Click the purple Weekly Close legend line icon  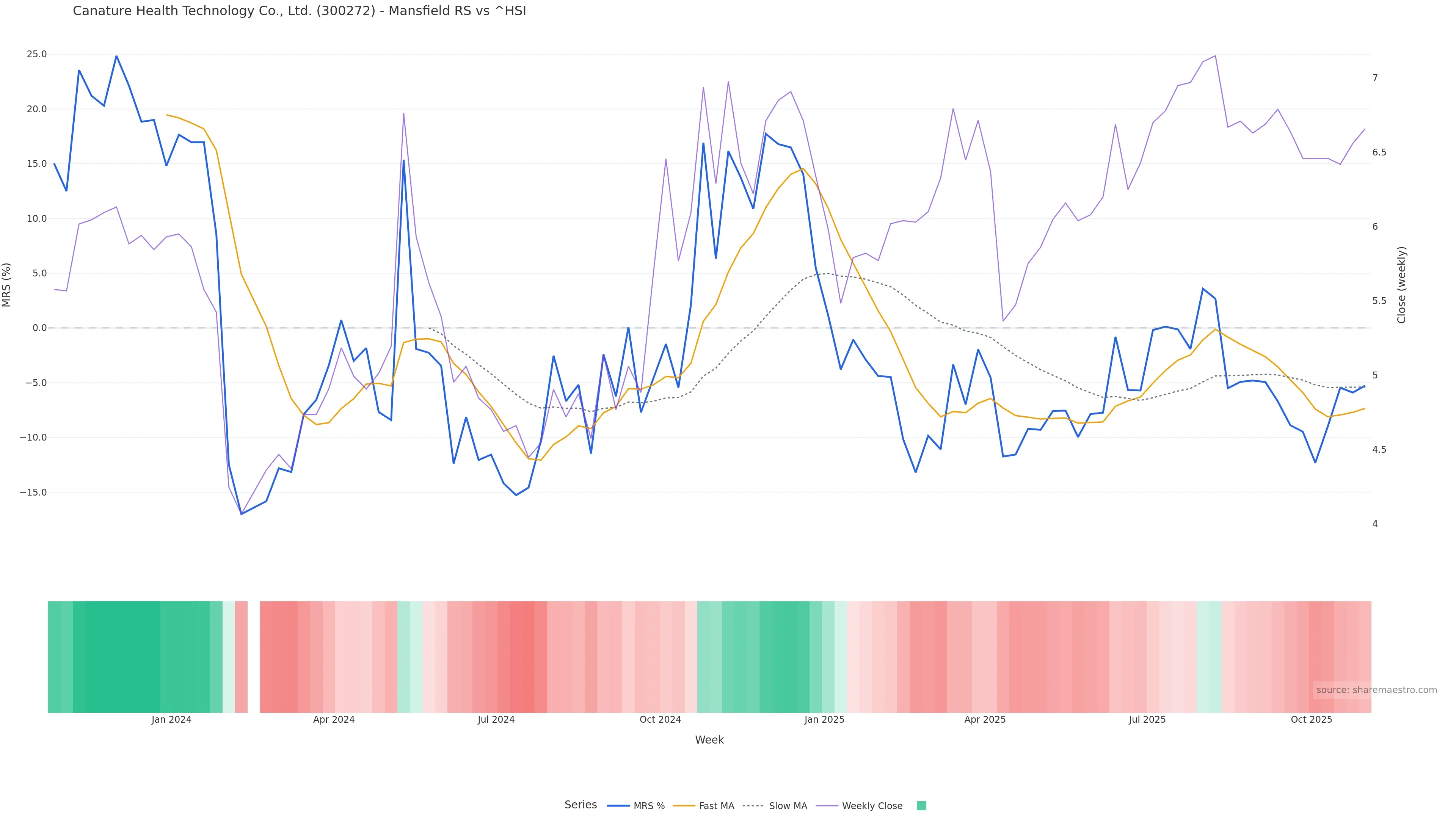pyautogui.click(x=827, y=806)
